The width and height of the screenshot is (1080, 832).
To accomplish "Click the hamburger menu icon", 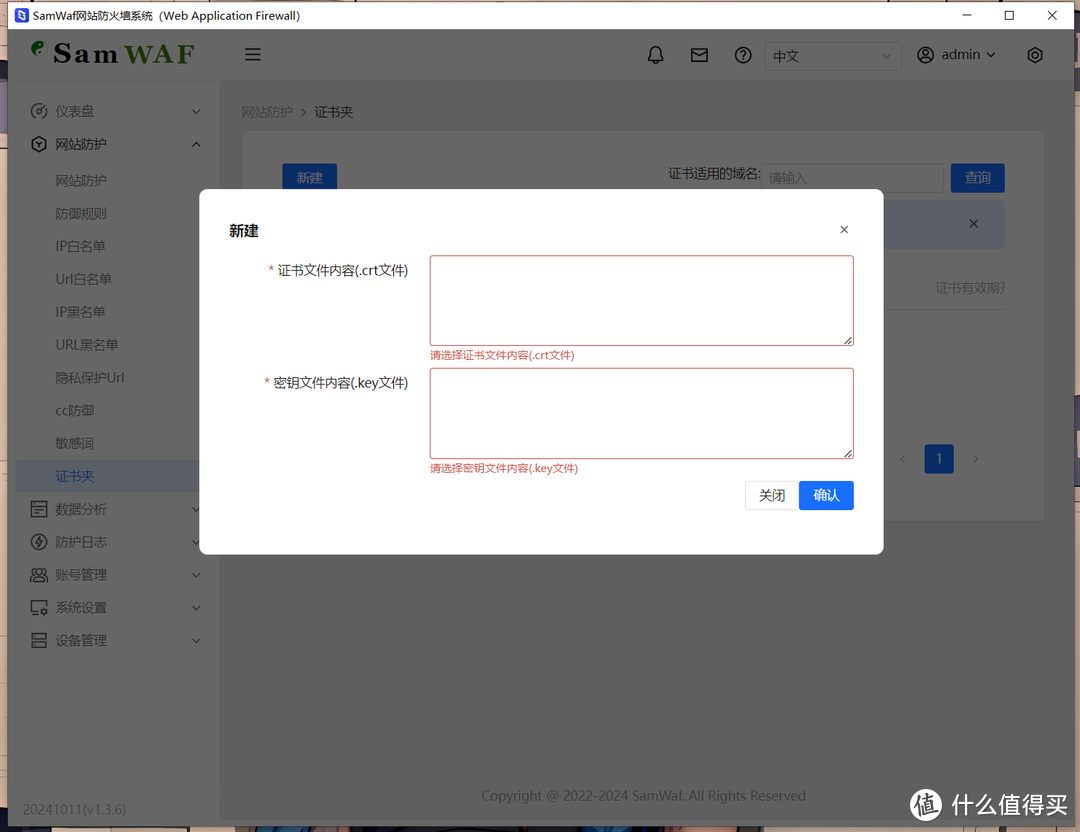I will point(252,54).
